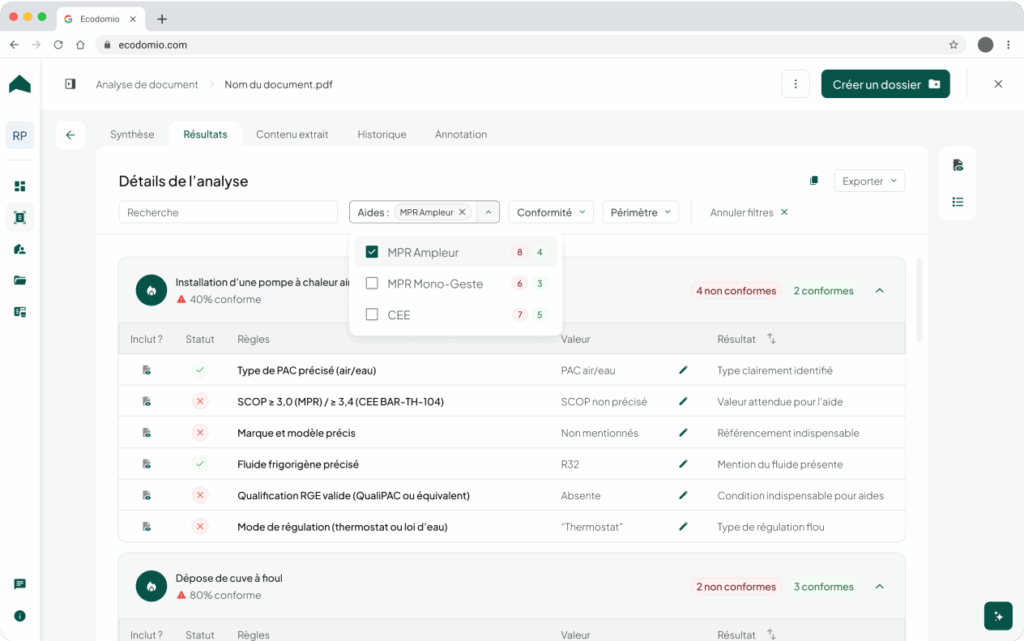This screenshot has width=1024, height=641.
Task: Toggle inclusion for the SCOP rule row
Action: [147, 401]
